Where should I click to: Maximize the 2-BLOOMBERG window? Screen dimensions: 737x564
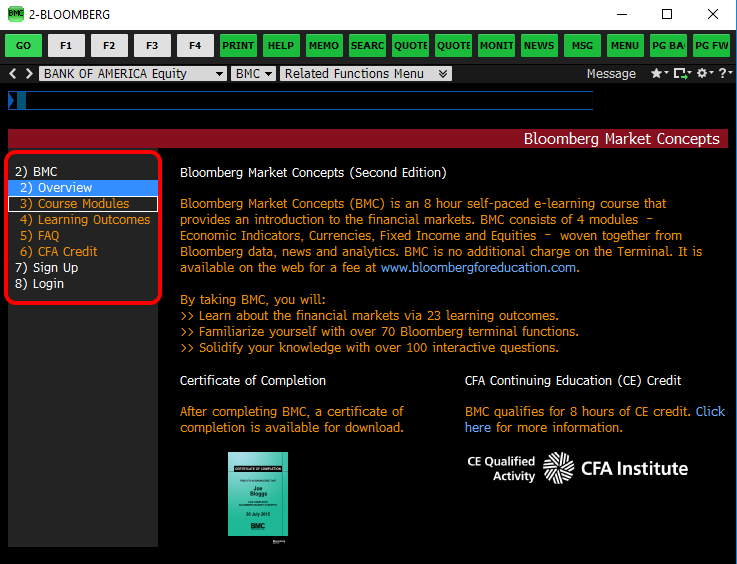666,14
